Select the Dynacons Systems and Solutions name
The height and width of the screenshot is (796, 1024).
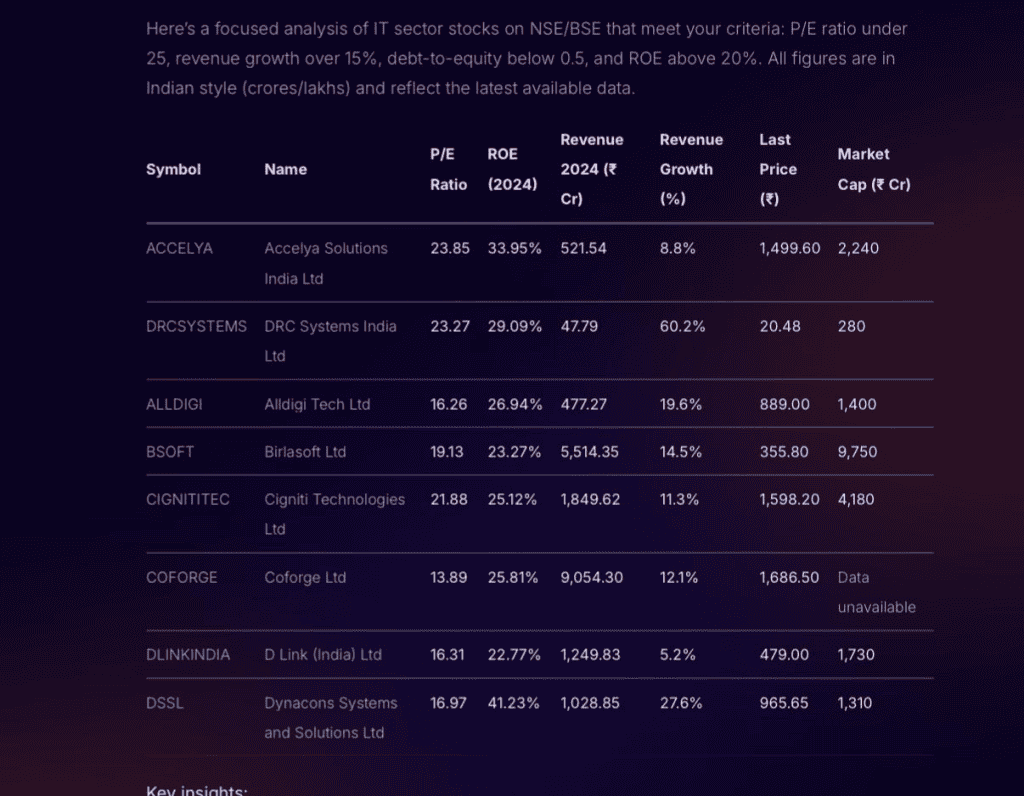(x=330, y=718)
